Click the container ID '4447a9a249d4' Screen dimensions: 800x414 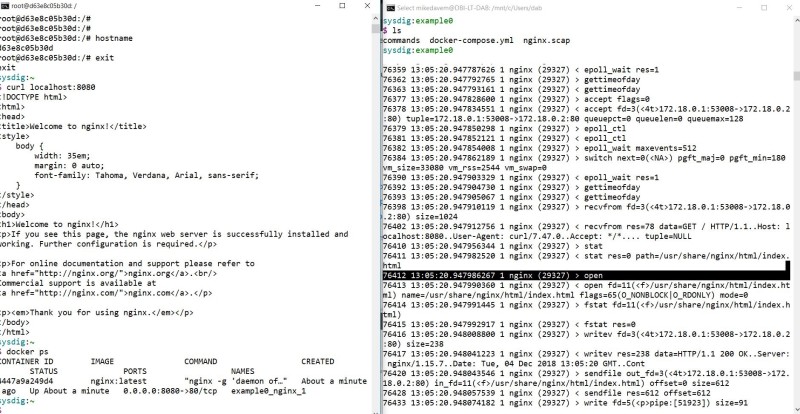[27, 381]
